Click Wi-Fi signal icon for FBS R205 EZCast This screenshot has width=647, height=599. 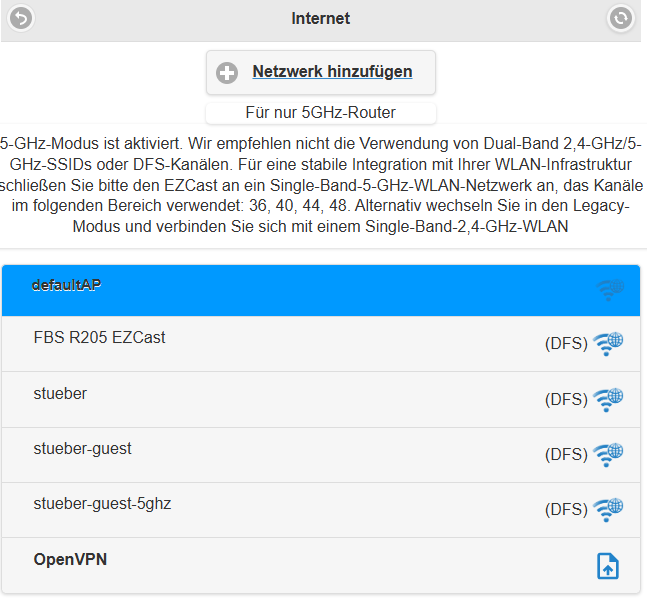(x=608, y=344)
